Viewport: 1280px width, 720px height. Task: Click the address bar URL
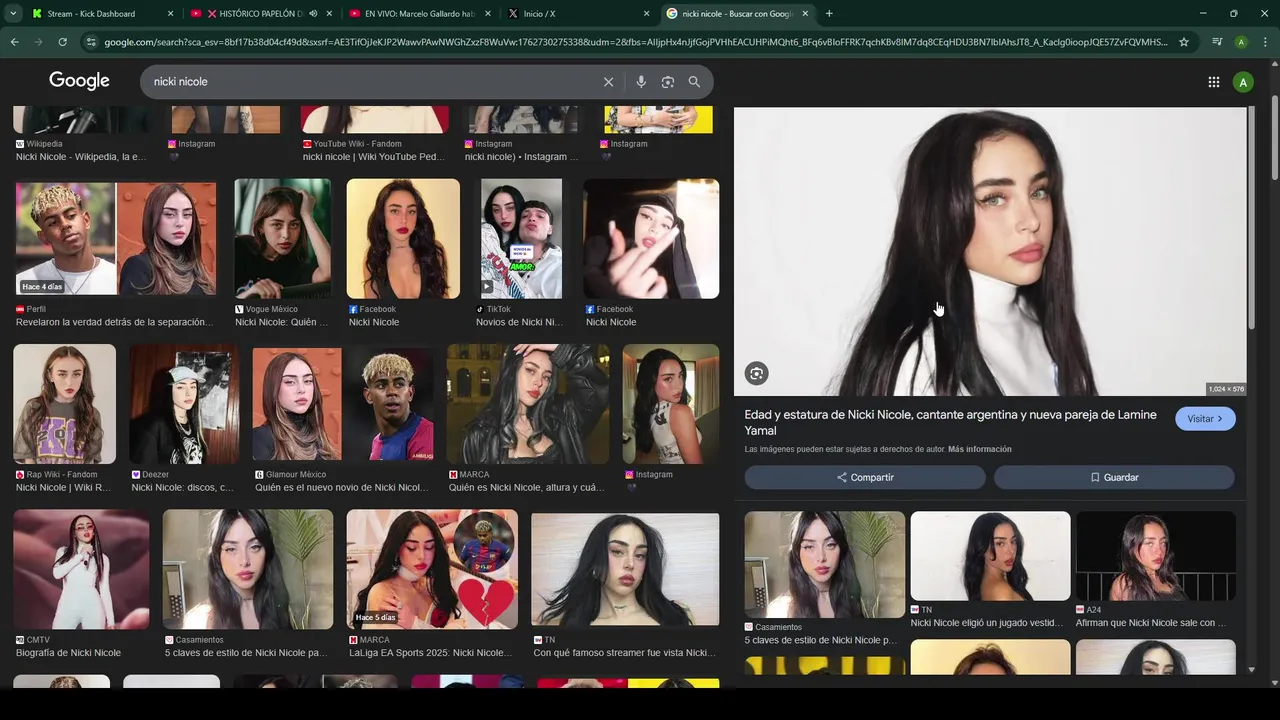tap(635, 42)
